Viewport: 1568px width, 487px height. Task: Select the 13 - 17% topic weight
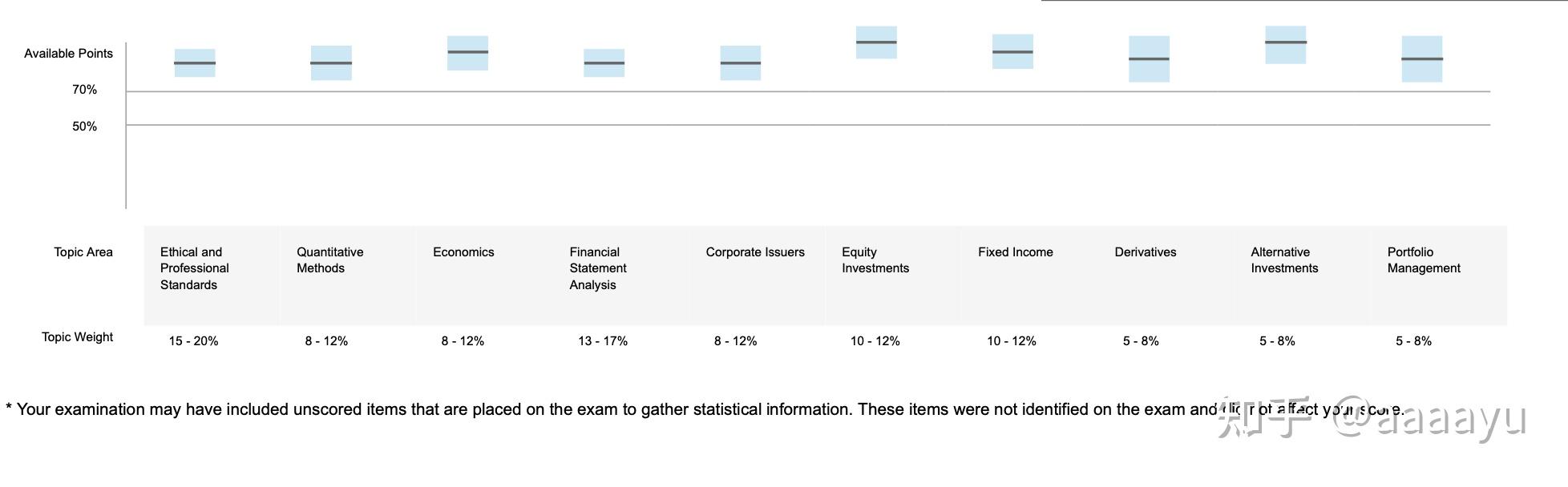tap(603, 341)
